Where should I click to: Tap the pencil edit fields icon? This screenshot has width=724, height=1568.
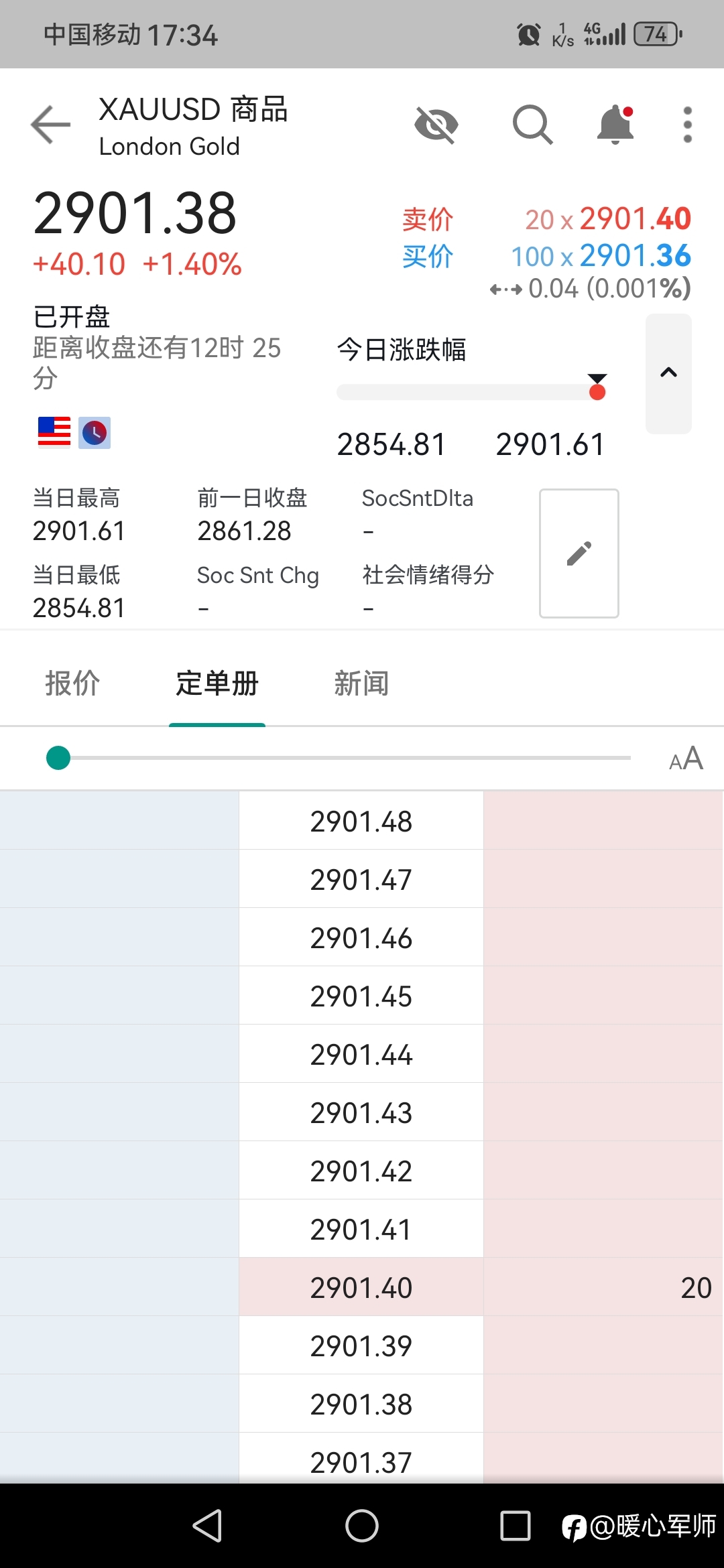(x=579, y=553)
